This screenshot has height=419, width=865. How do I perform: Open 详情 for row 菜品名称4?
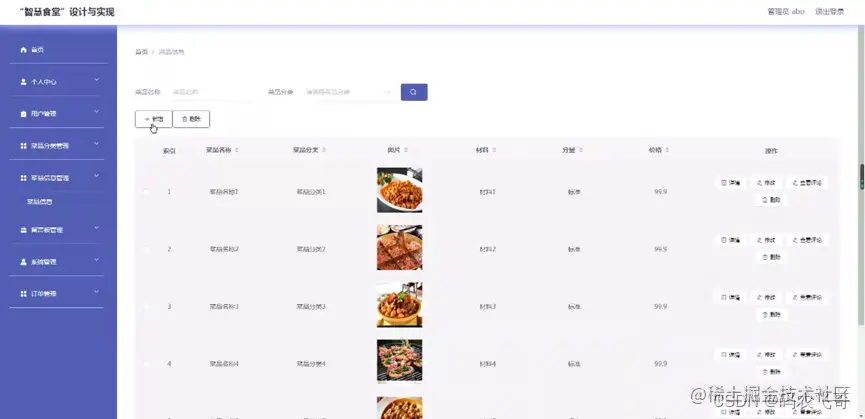click(730, 354)
